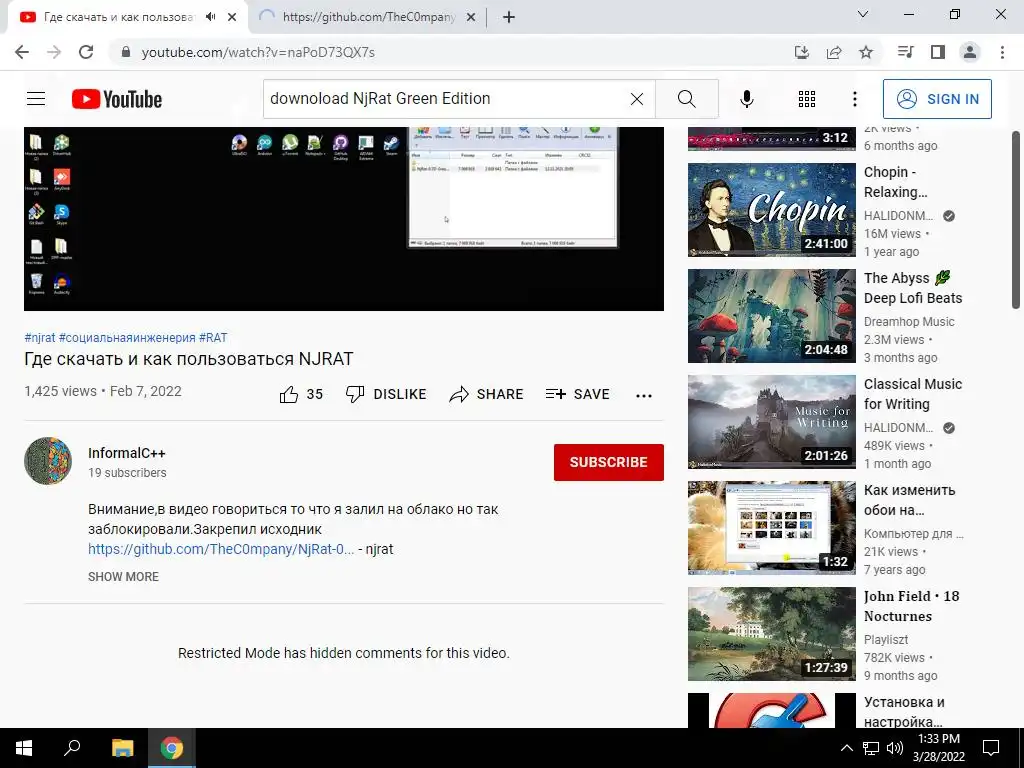Open YouTube apps grid
The height and width of the screenshot is (768, 1024).
click(807, 99)
